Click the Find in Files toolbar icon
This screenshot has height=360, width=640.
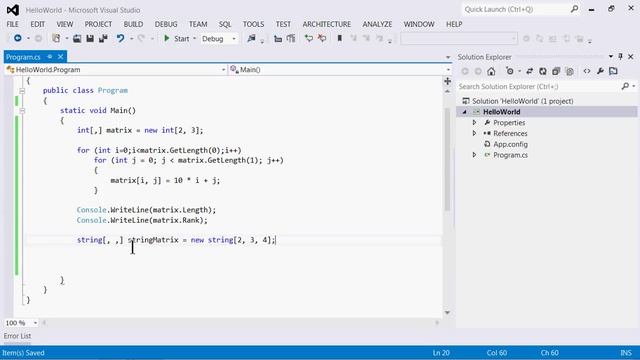click(x=251, y=38)
